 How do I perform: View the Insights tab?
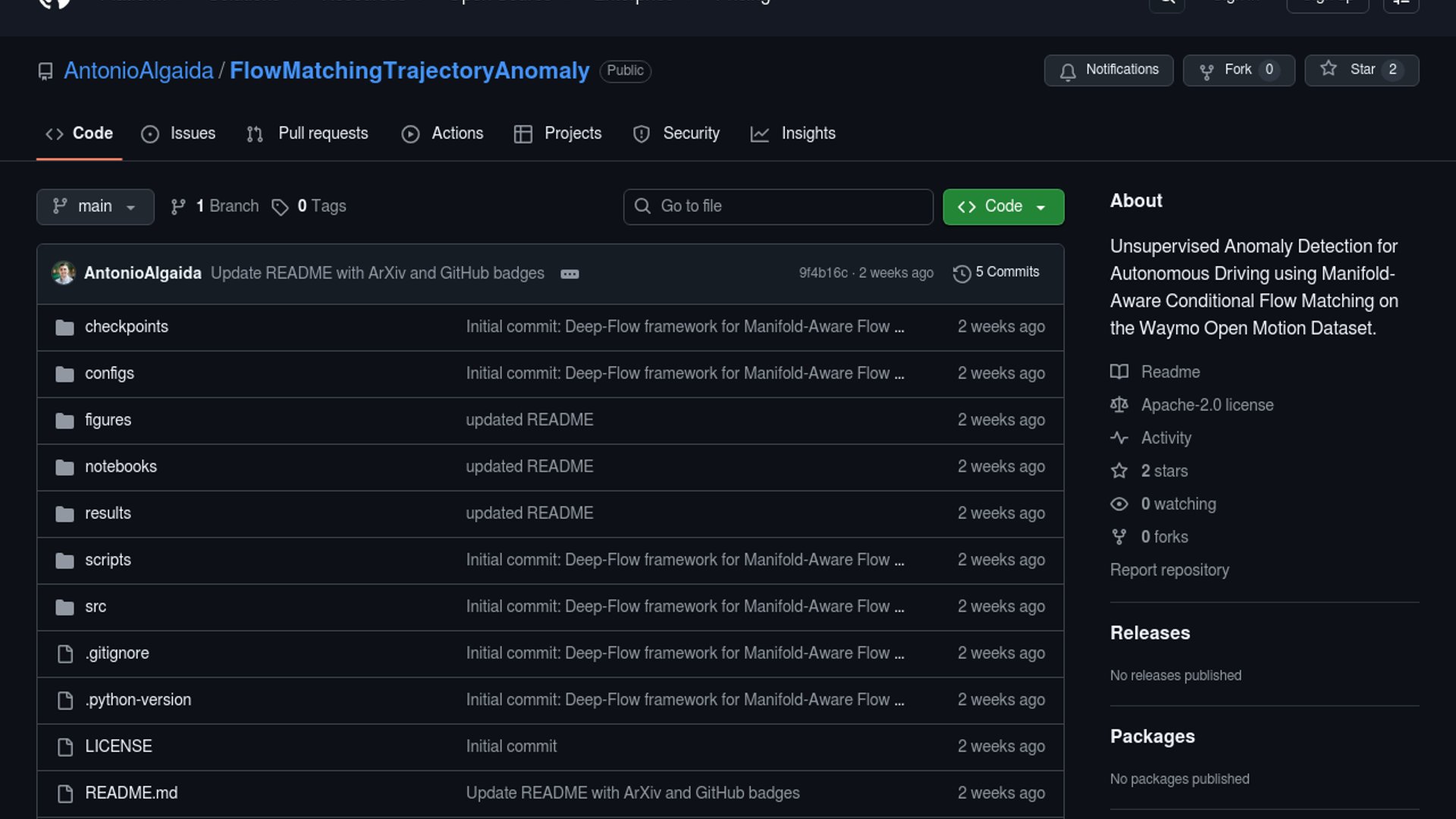[792, 133]
